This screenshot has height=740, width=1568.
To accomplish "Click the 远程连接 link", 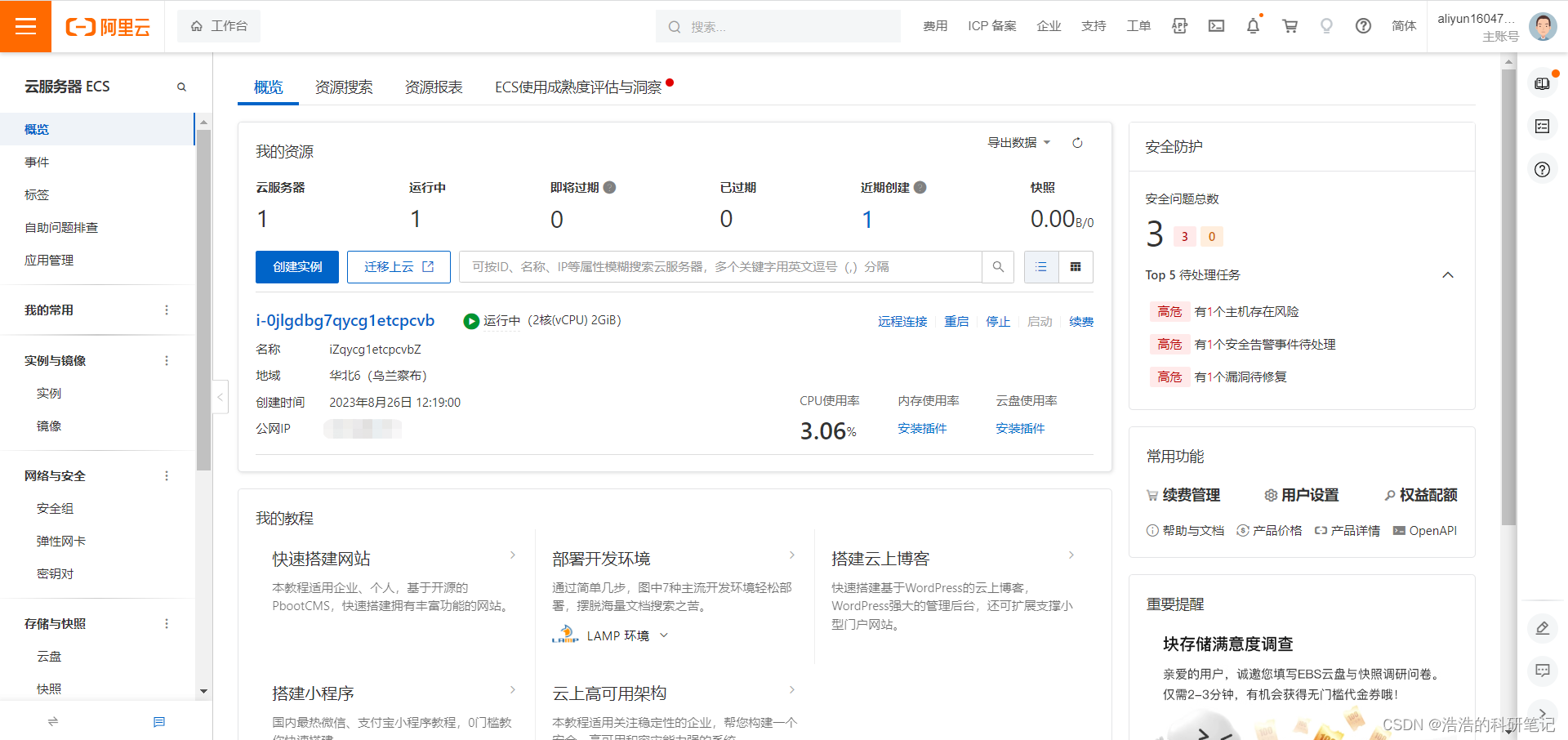I will click(x=902, y=321).
